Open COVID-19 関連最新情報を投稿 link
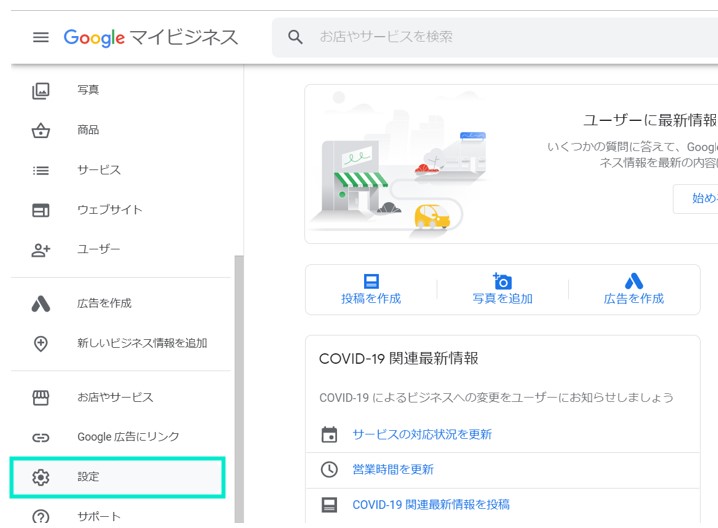Viewport: 718px width, 528px height. pos(431,505)
